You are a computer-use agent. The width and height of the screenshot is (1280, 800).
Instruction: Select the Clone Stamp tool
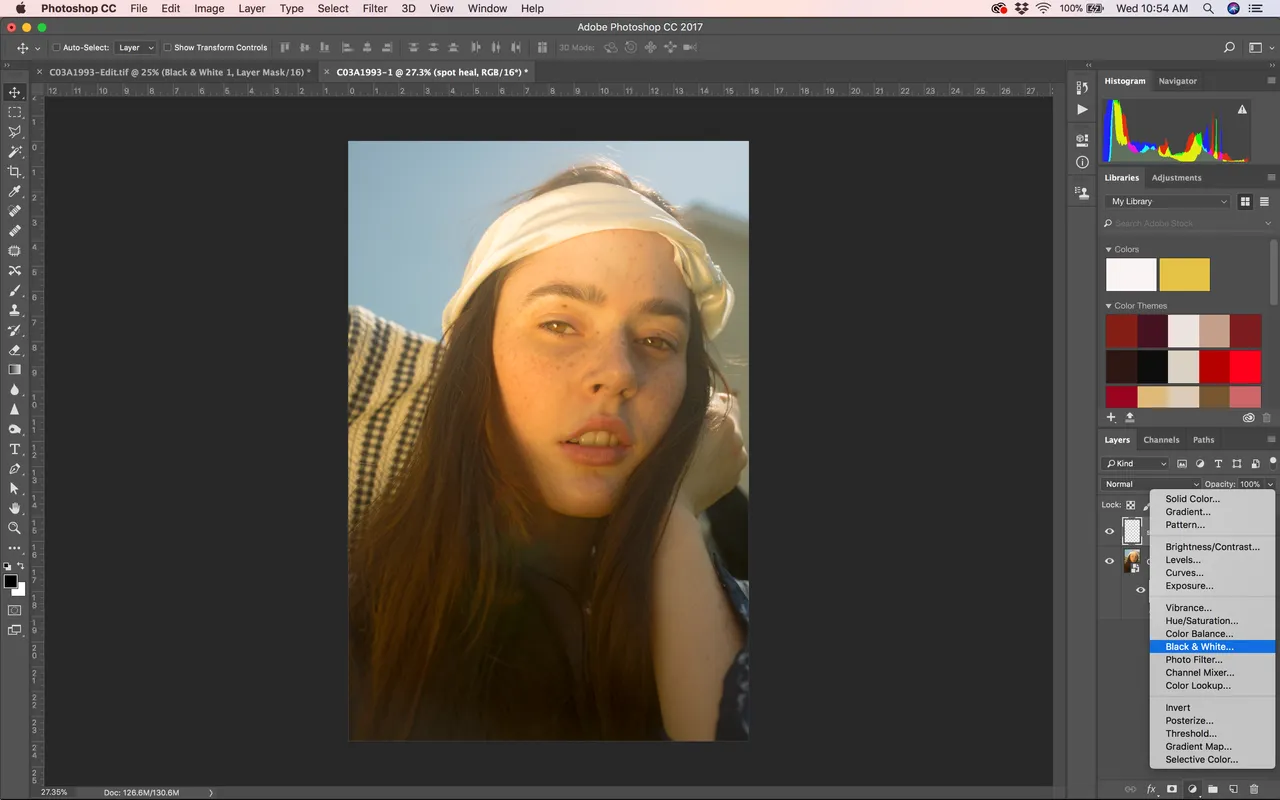coord(15,310)
